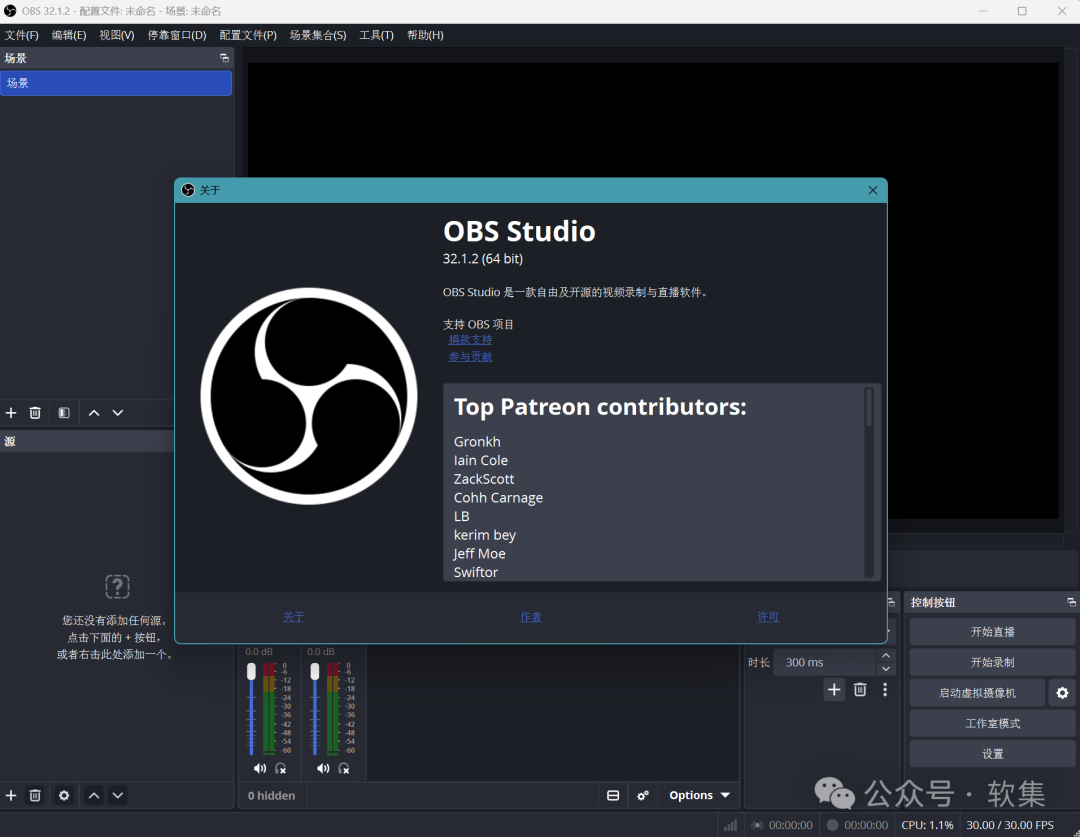
Task: Click the OBS logo in About dialog title bar
Action: pos(187,190)
